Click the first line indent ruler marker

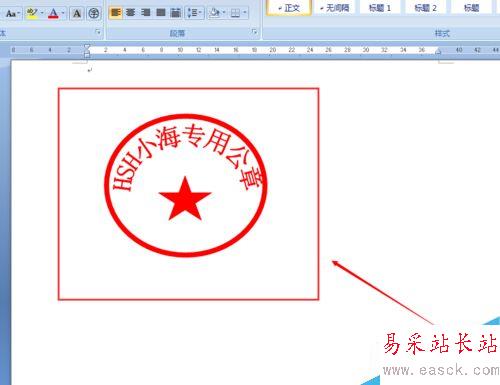tap(87, 47)
